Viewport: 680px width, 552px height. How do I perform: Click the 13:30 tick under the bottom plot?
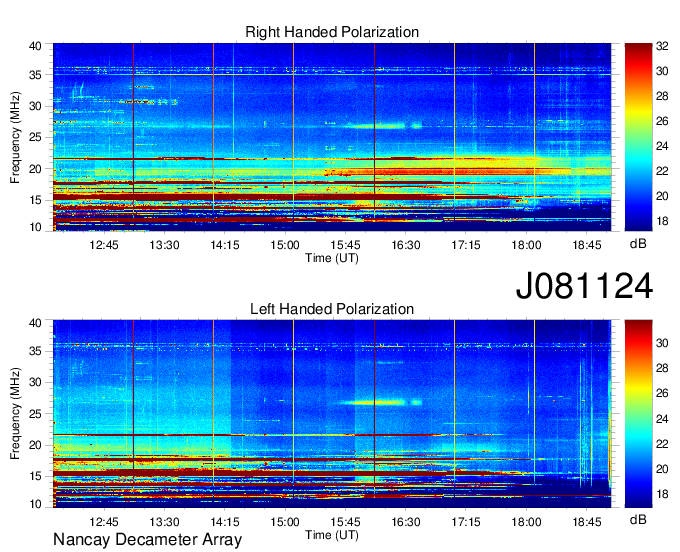164,522
